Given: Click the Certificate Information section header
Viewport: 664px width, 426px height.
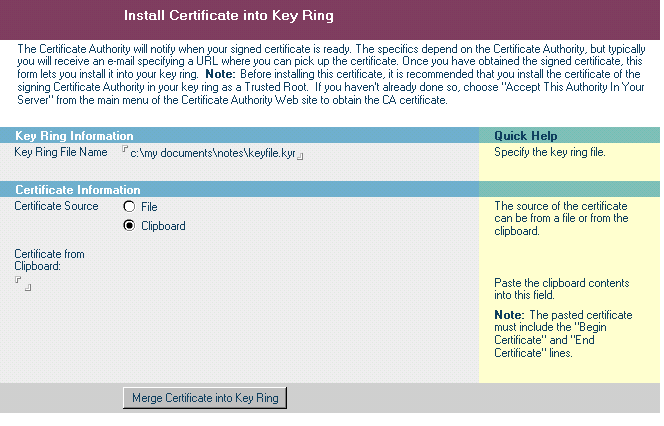Looking at the screenshot, I should (78, 190).
